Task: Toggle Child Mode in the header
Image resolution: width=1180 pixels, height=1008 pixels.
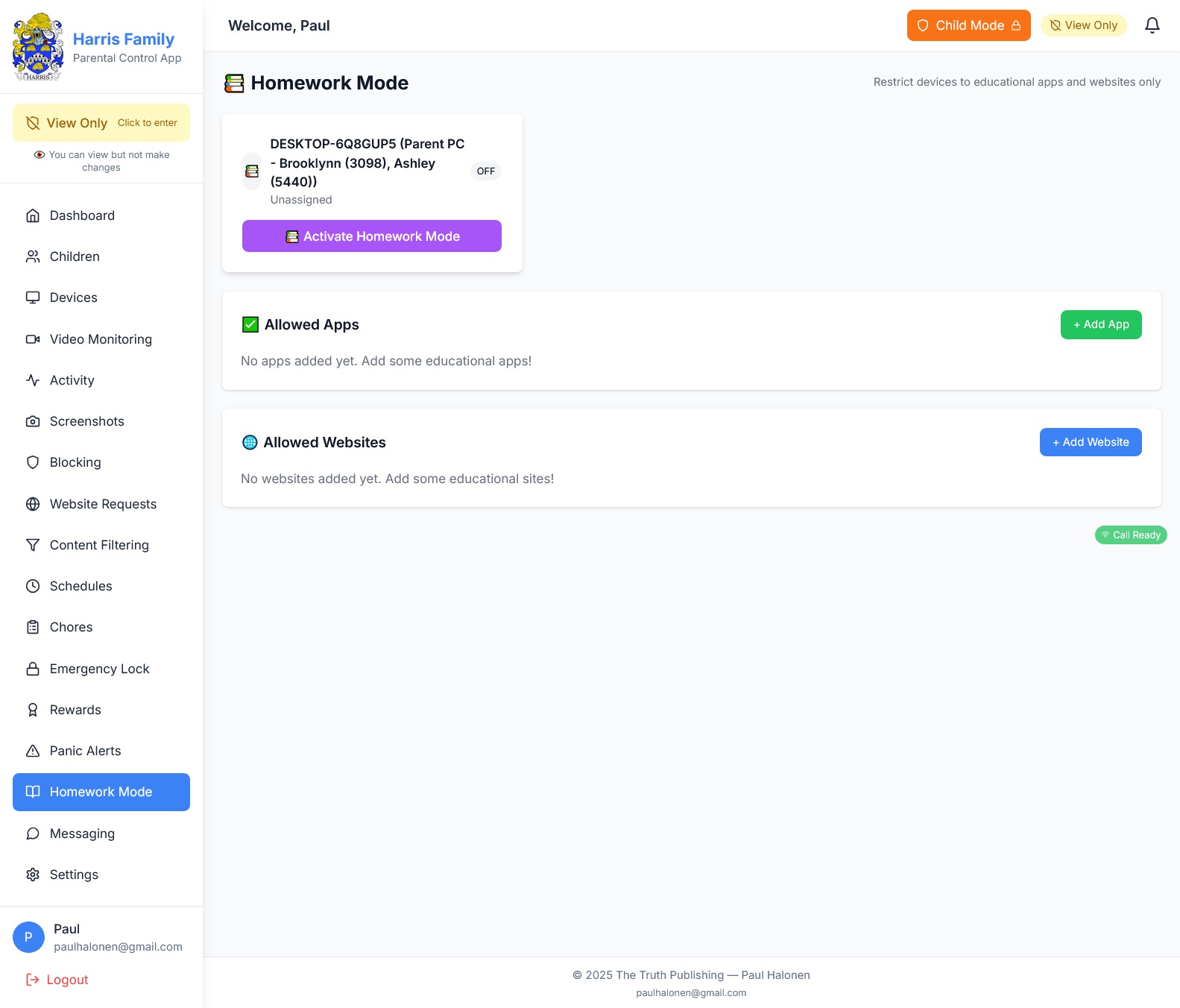Action: (968, 25)
